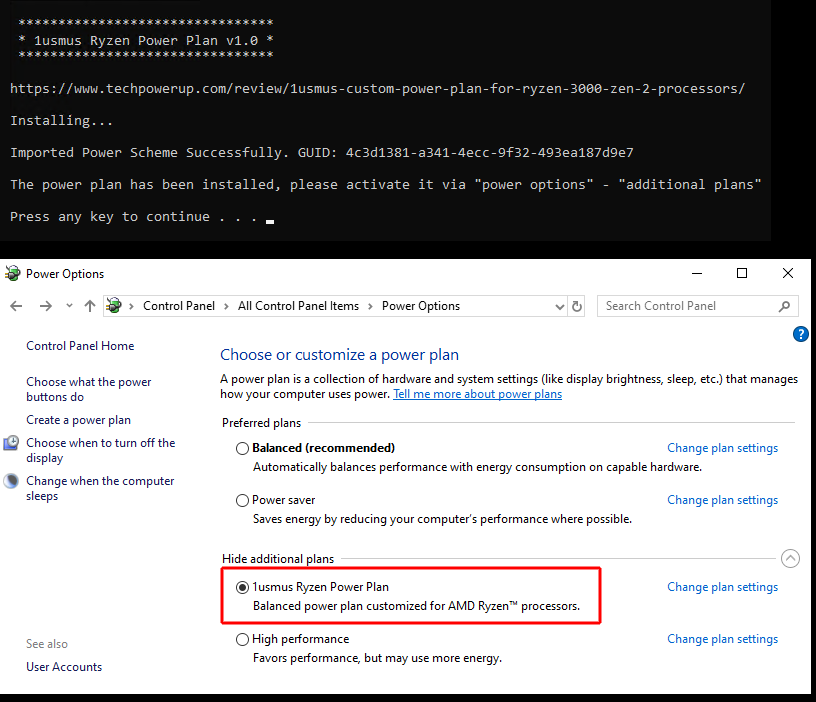Click 'Favors performance, but may use more energy' text
This screenshot has width=816, height=702.
377,658
